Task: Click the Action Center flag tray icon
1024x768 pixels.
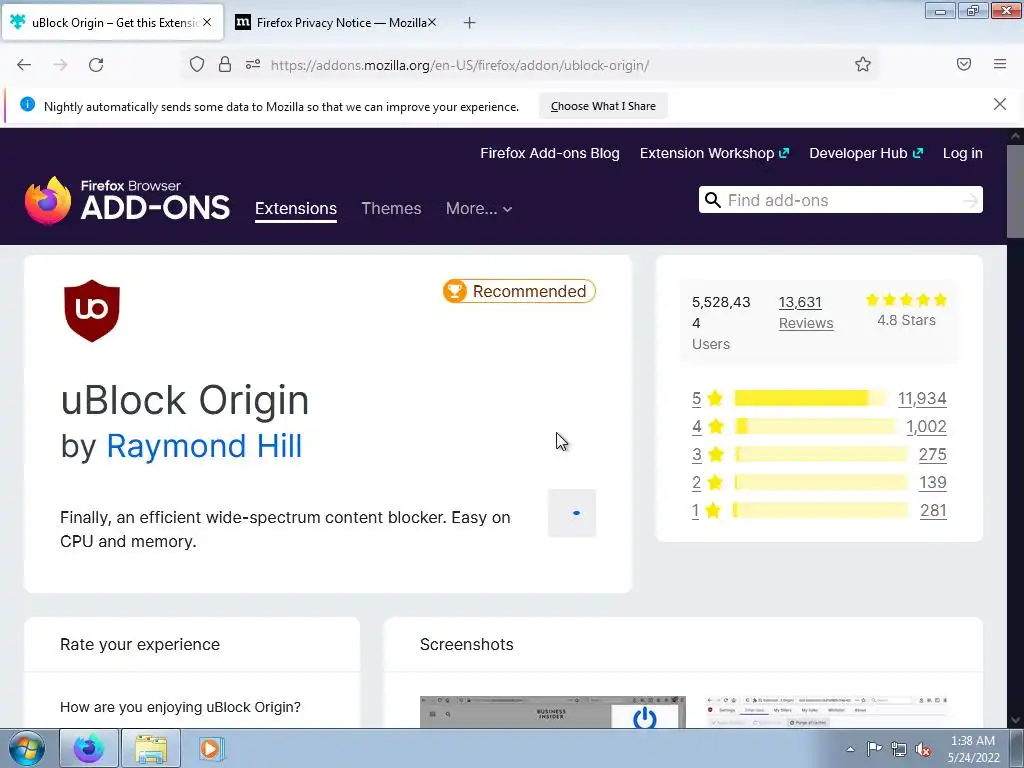Action: [874, 749]
